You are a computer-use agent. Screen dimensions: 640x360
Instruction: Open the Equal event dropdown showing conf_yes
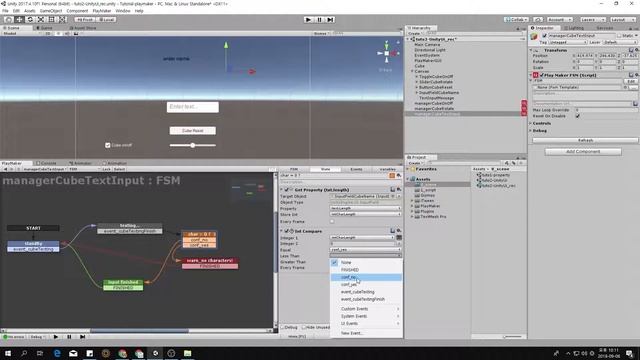(365, 249)
